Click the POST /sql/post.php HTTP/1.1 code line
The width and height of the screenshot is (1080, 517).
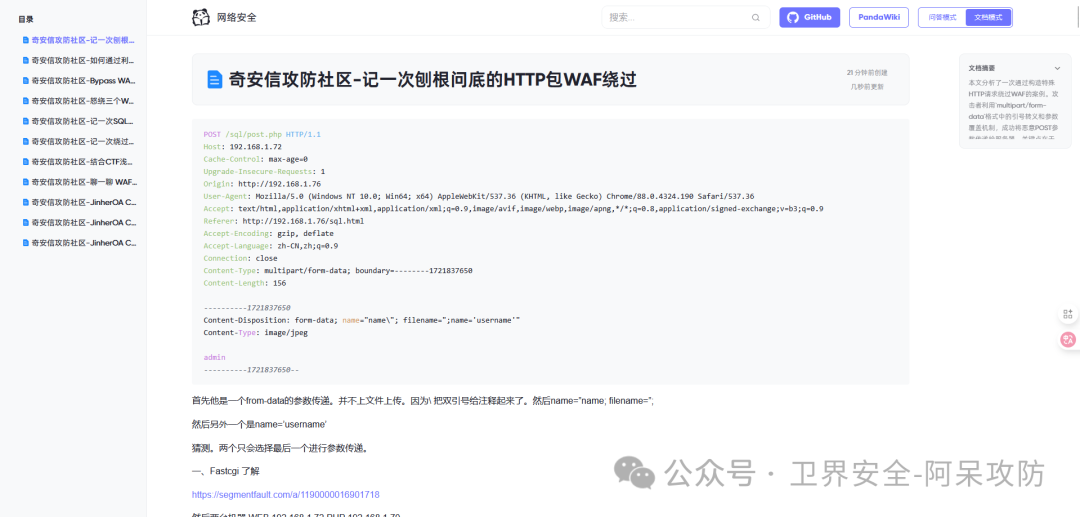click(x=262, y=134)
